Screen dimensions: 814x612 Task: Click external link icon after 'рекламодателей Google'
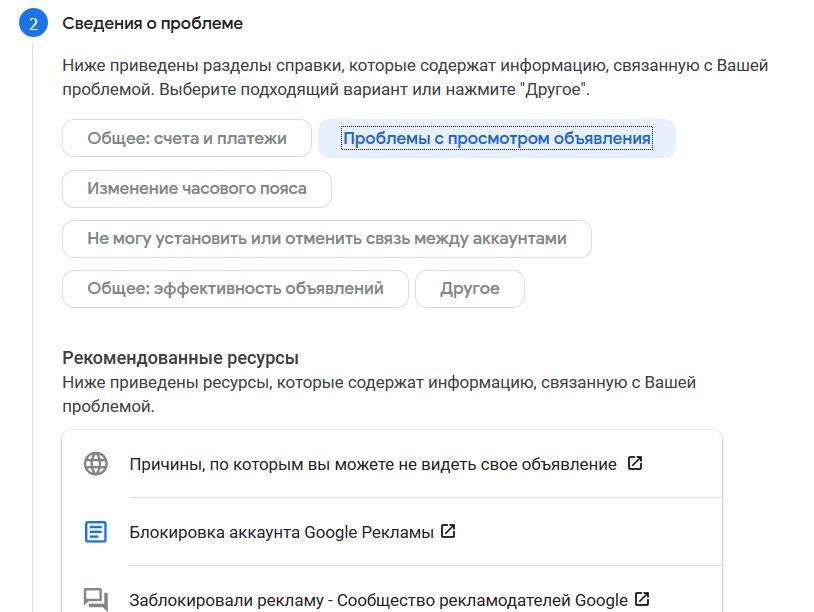coord(642,599)
